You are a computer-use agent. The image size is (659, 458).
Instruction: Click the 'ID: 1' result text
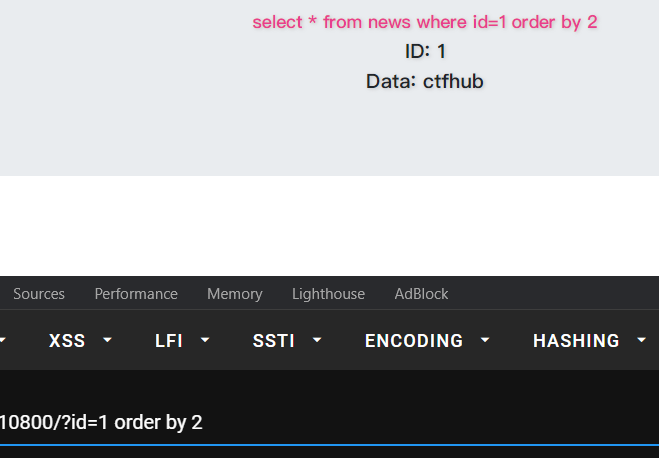point(425,51)
